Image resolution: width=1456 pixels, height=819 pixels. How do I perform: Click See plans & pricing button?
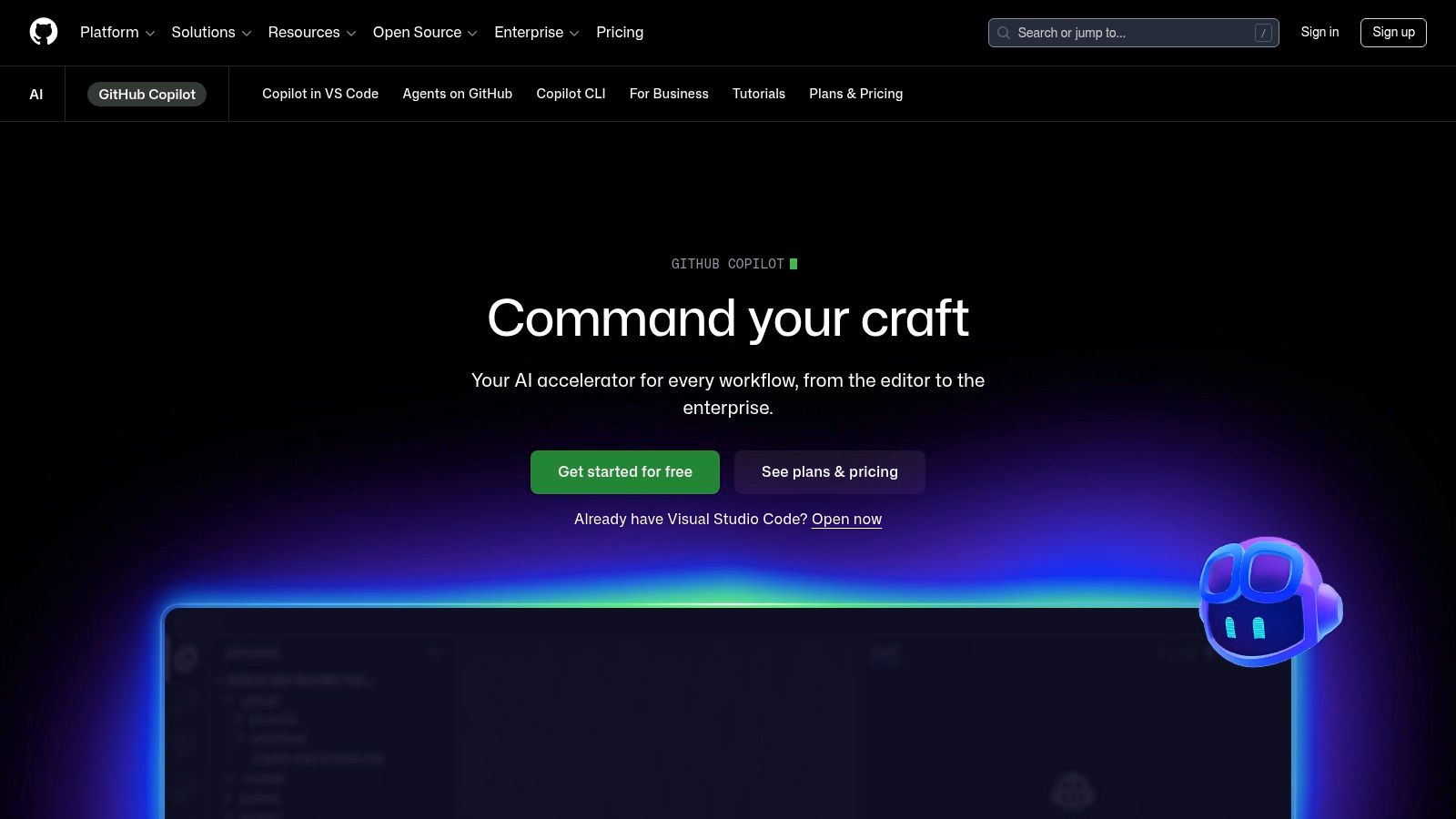click(x=830, y=472)
